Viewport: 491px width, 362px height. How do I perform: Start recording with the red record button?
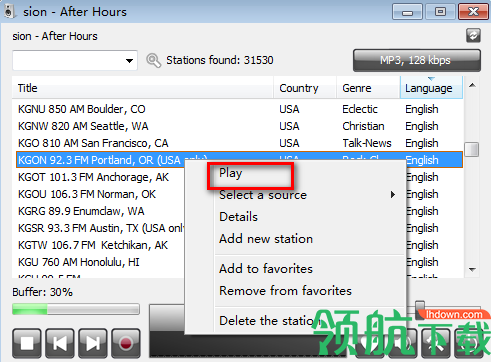[x=126, y=343]
